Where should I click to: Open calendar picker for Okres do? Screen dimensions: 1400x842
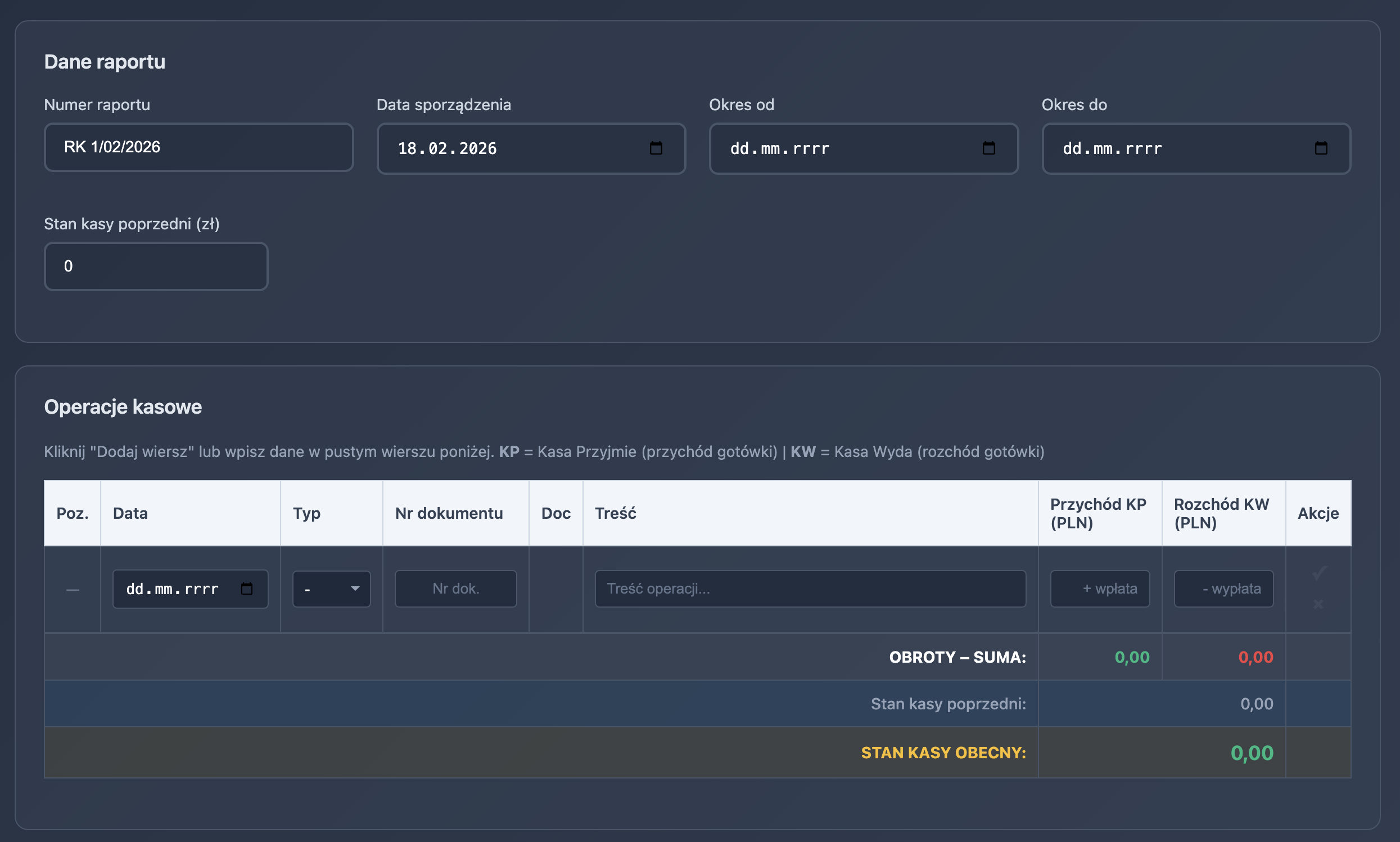pos(1321,148)
